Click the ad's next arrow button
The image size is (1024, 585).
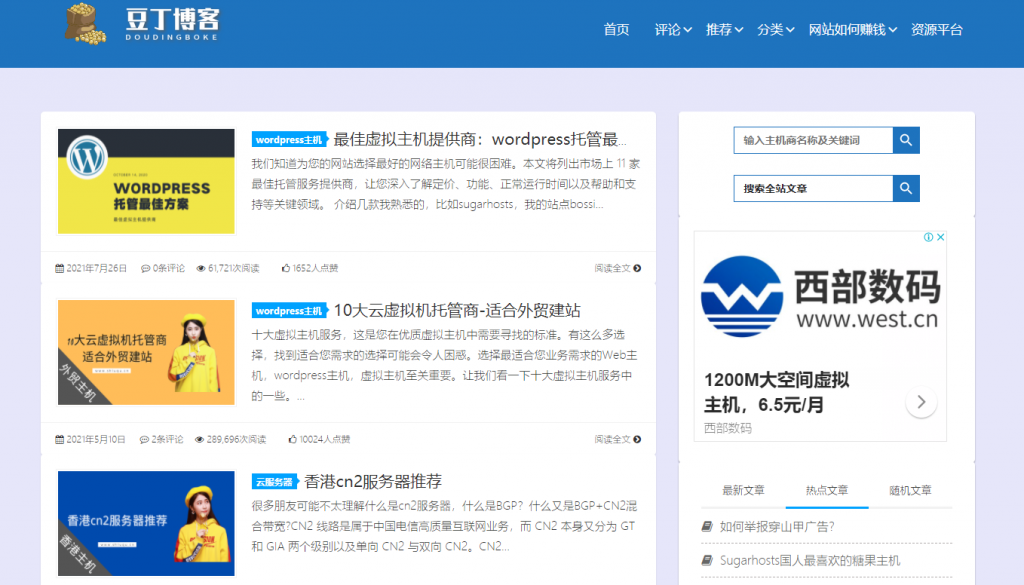[921, 402]
